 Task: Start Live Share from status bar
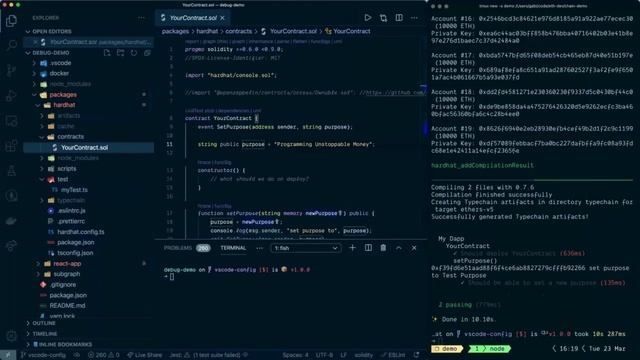144,355
